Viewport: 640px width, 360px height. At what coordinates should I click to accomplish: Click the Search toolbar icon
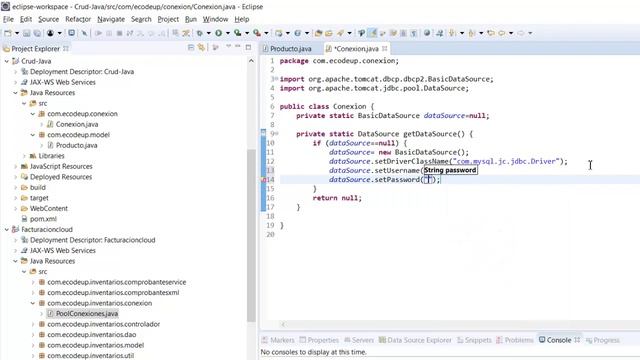(340, 33)
